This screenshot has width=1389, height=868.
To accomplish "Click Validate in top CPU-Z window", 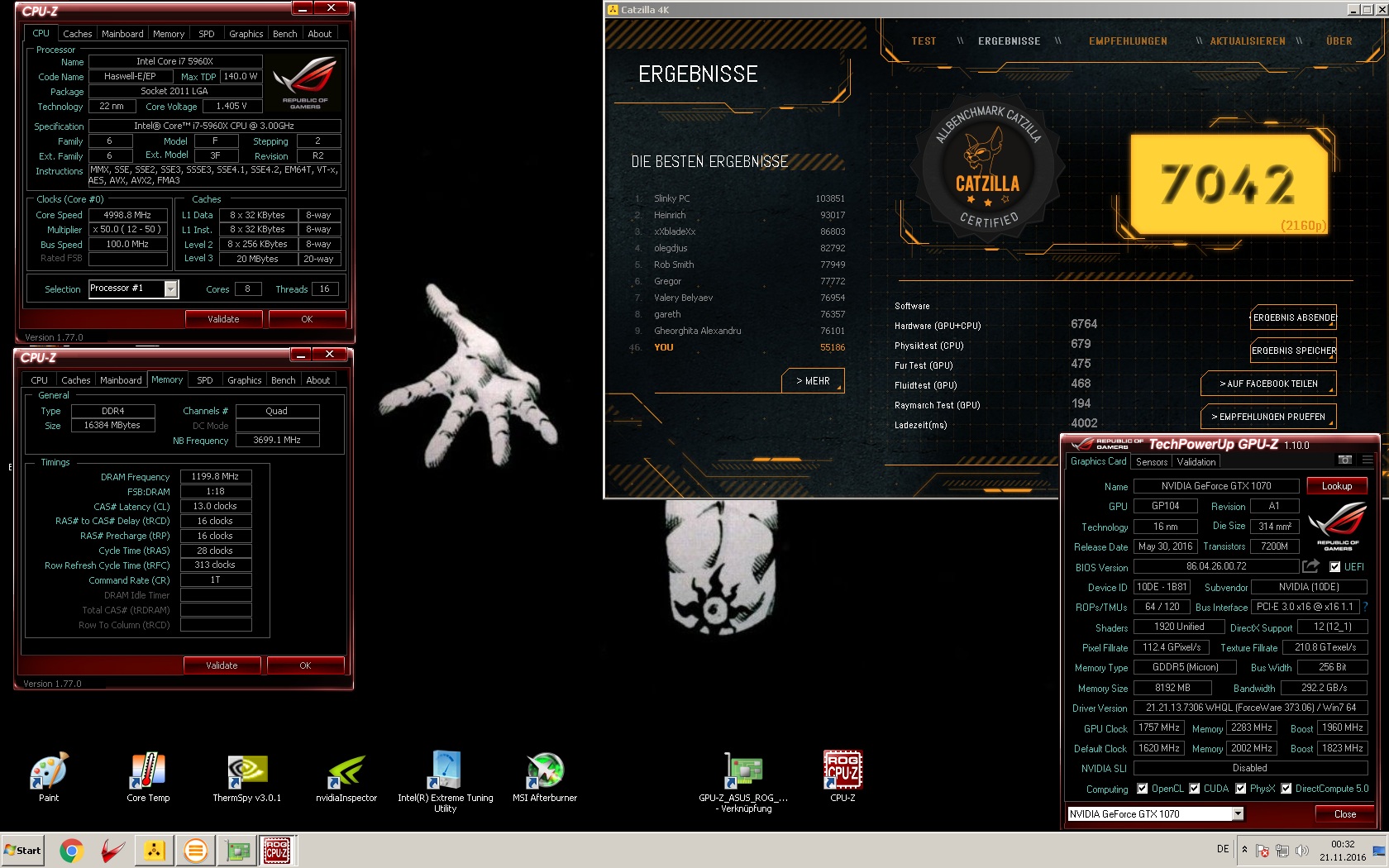I will coord(223,319).
